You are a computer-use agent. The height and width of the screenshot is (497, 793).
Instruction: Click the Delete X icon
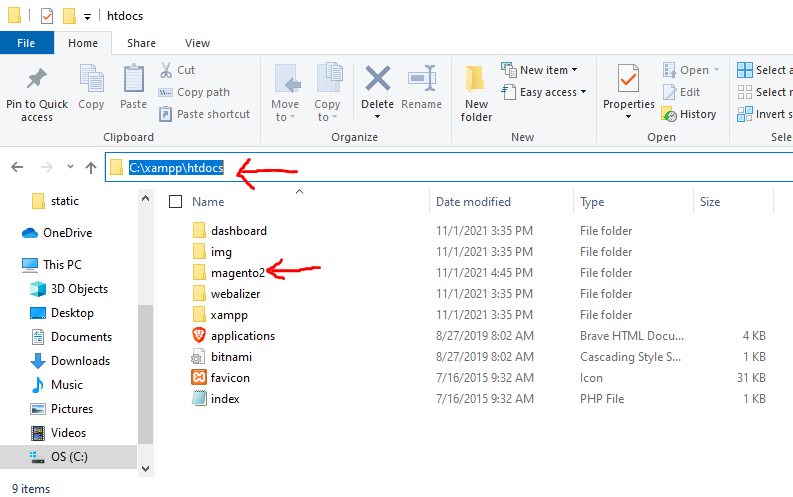click(x=378, y=78)
